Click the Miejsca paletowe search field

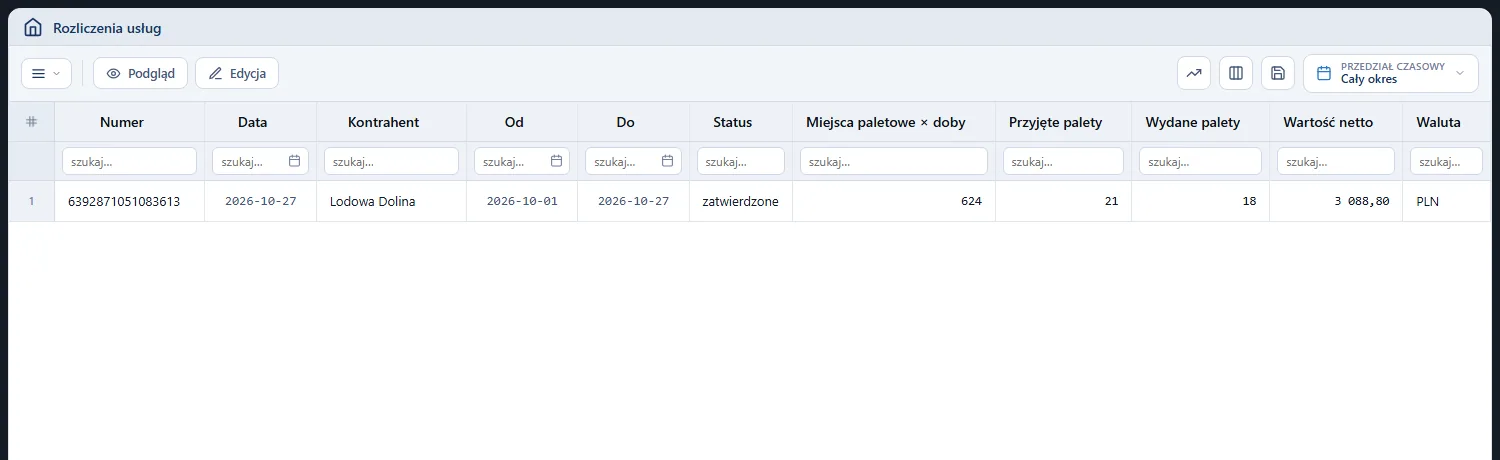(x=894, y=161)
